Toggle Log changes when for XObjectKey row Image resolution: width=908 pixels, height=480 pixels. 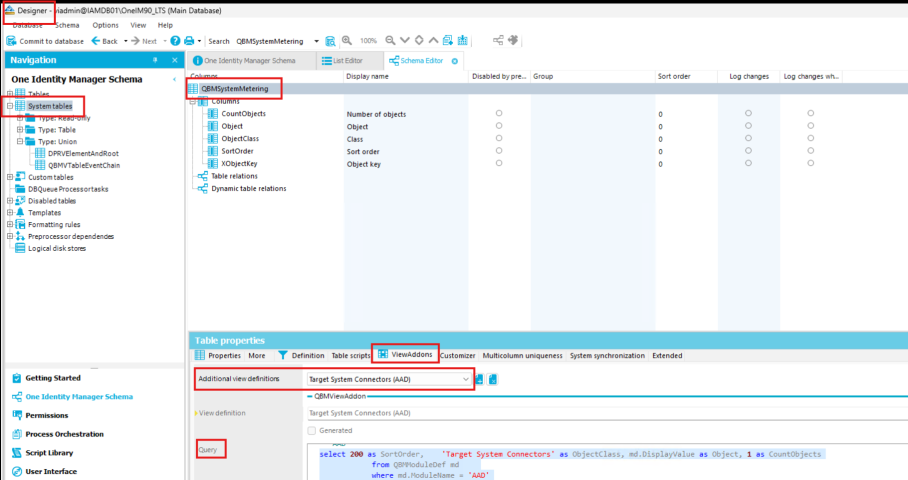(811, 163)
